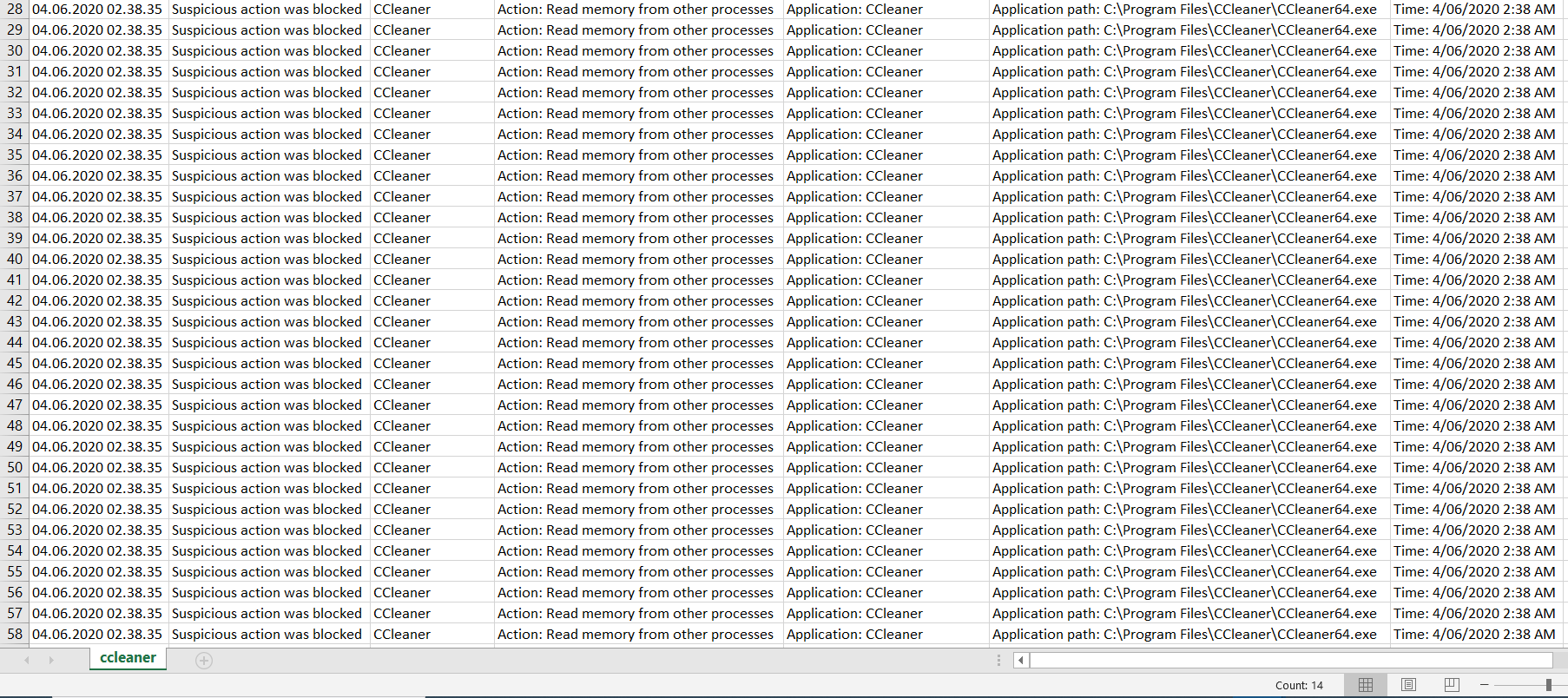Screen dimensions: 1568x698
Task: Select 'Suspicious action was blocked' in row 45
Action: 269,363
